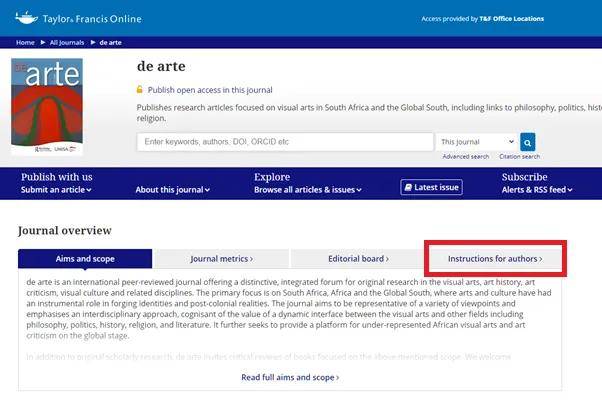Viewport: 602px width, 406px height.
Task: Expand Alerts & RSS feed menu
Action: point(537,190)
